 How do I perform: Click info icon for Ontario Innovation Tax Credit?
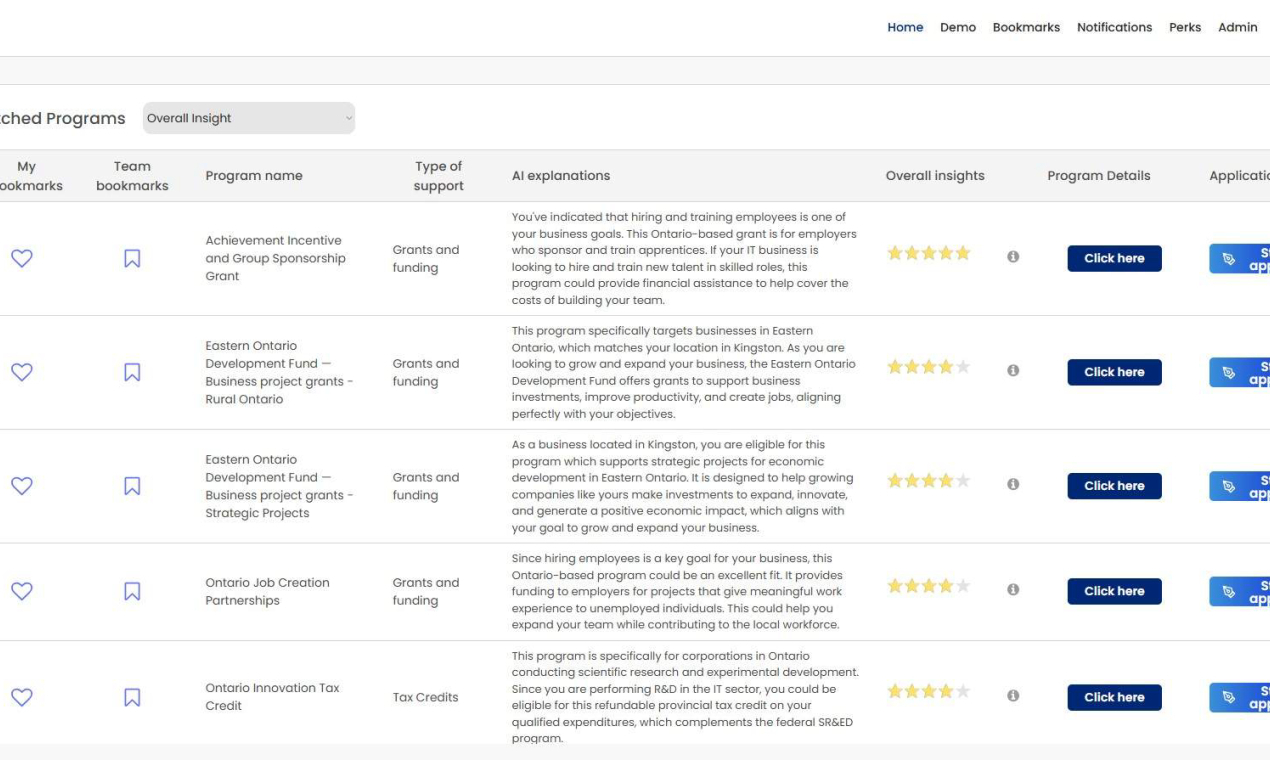pyautogui.click(x=1013, y=695)
